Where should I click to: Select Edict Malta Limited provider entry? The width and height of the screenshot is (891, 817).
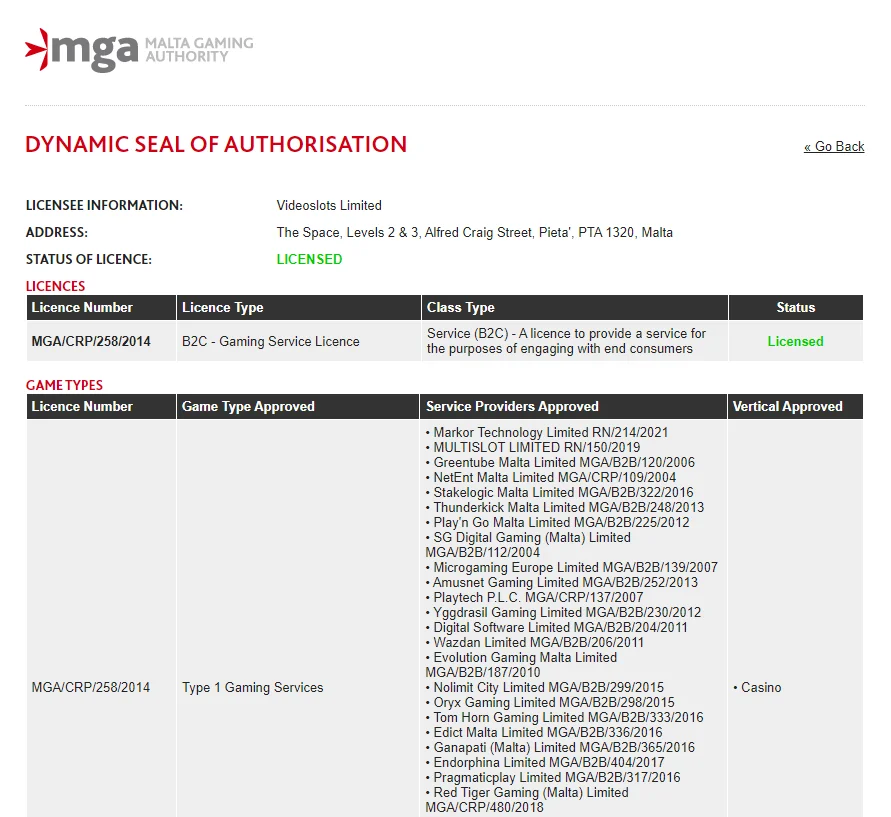[x=544, y=732]
